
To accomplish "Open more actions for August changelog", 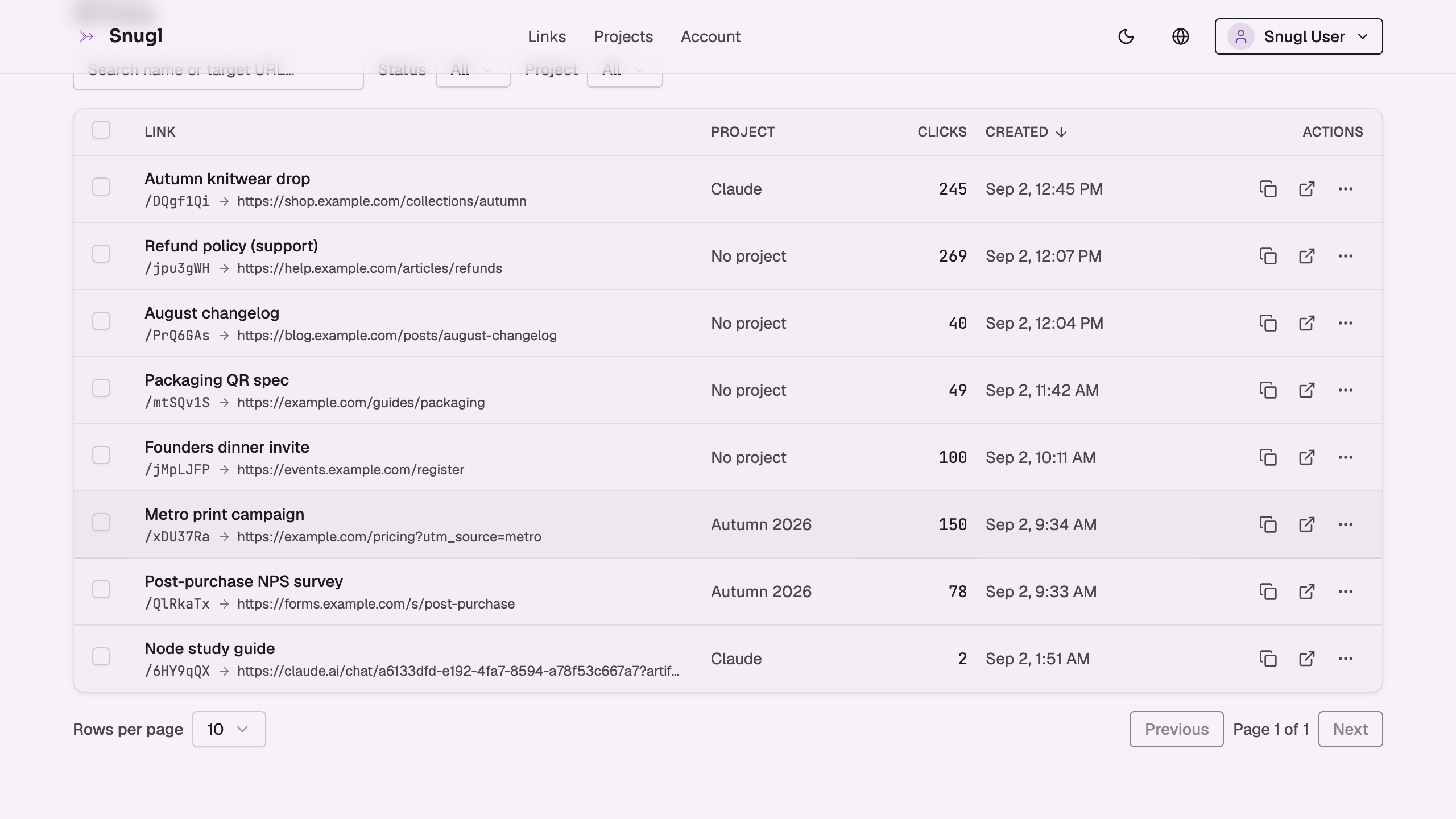I will [1346, 323].
